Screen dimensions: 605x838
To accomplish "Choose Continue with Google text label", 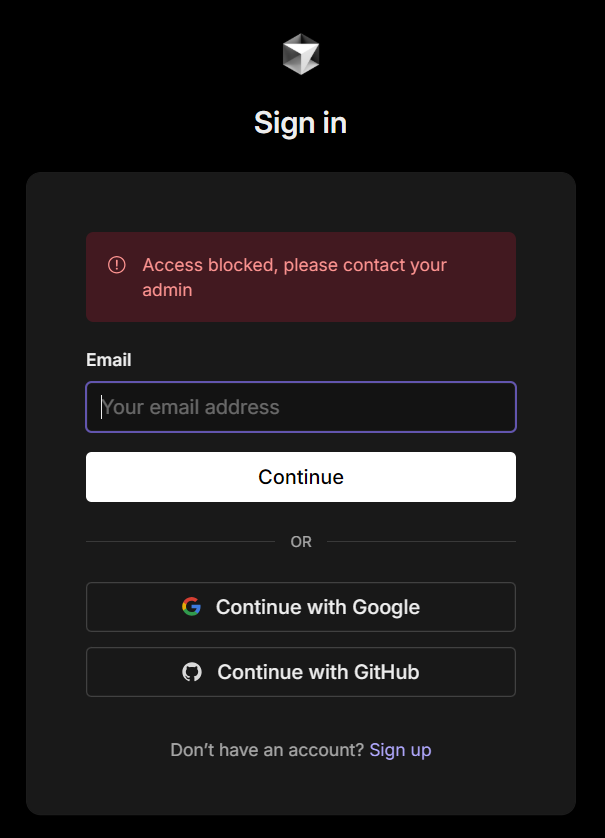I will (317, 607).
